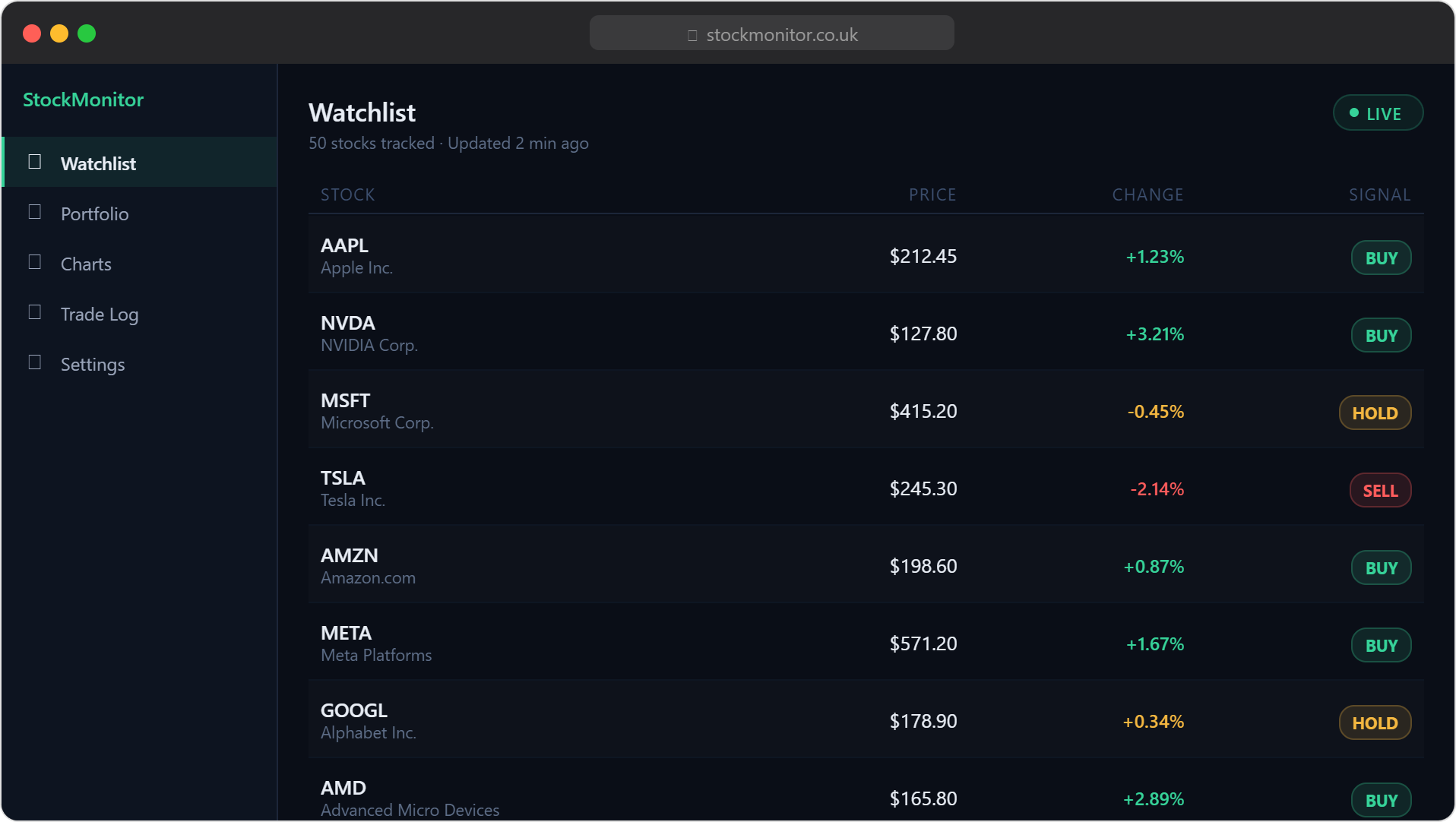Select the NVDA ticker
This screenshot has width=1456, height=822.
tap(348, 323)
